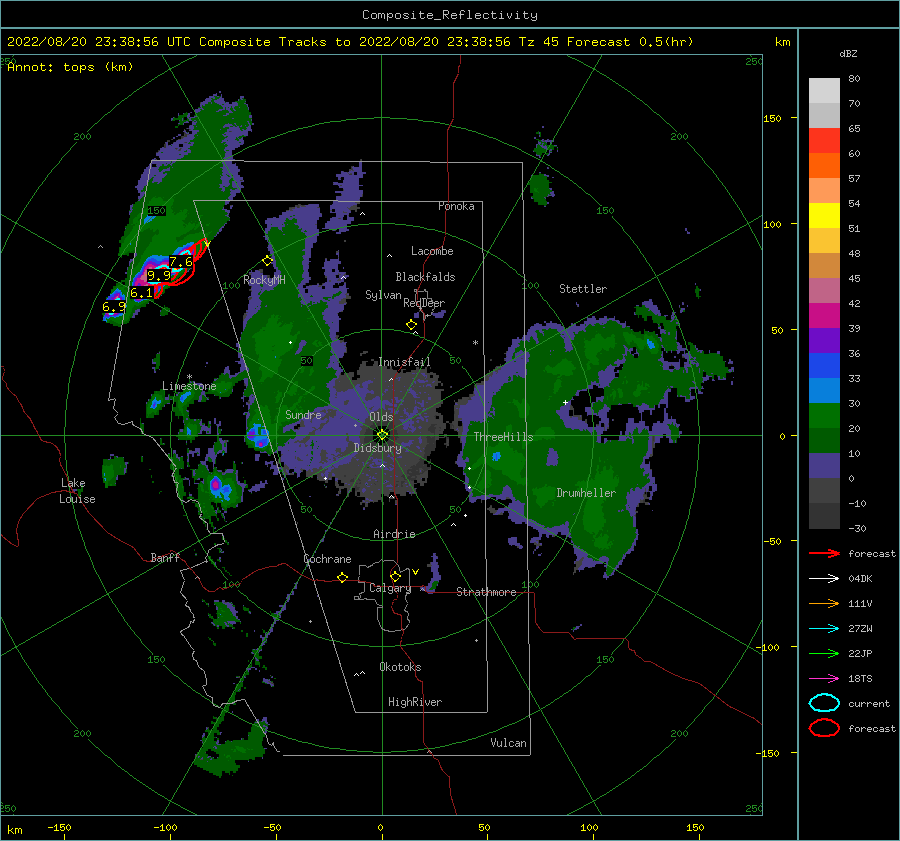Select the HighRiver label

(x=415, y=702)
